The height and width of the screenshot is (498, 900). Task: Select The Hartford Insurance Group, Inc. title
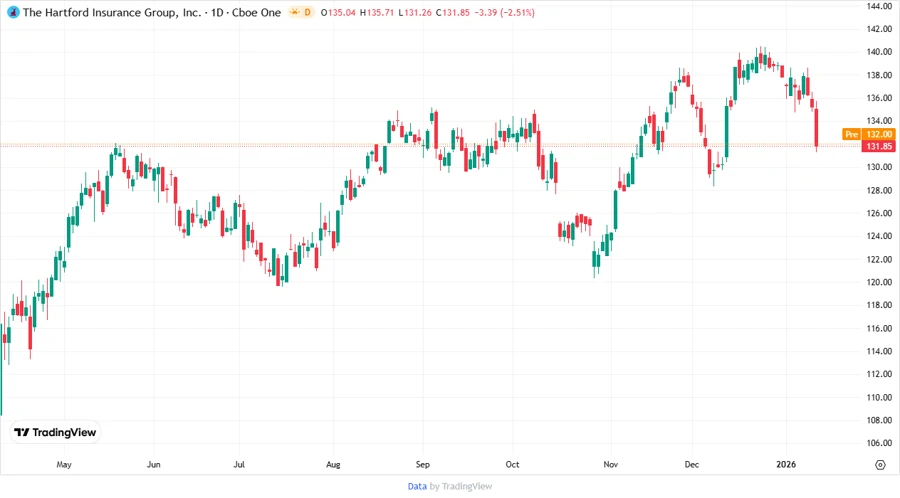112,12
